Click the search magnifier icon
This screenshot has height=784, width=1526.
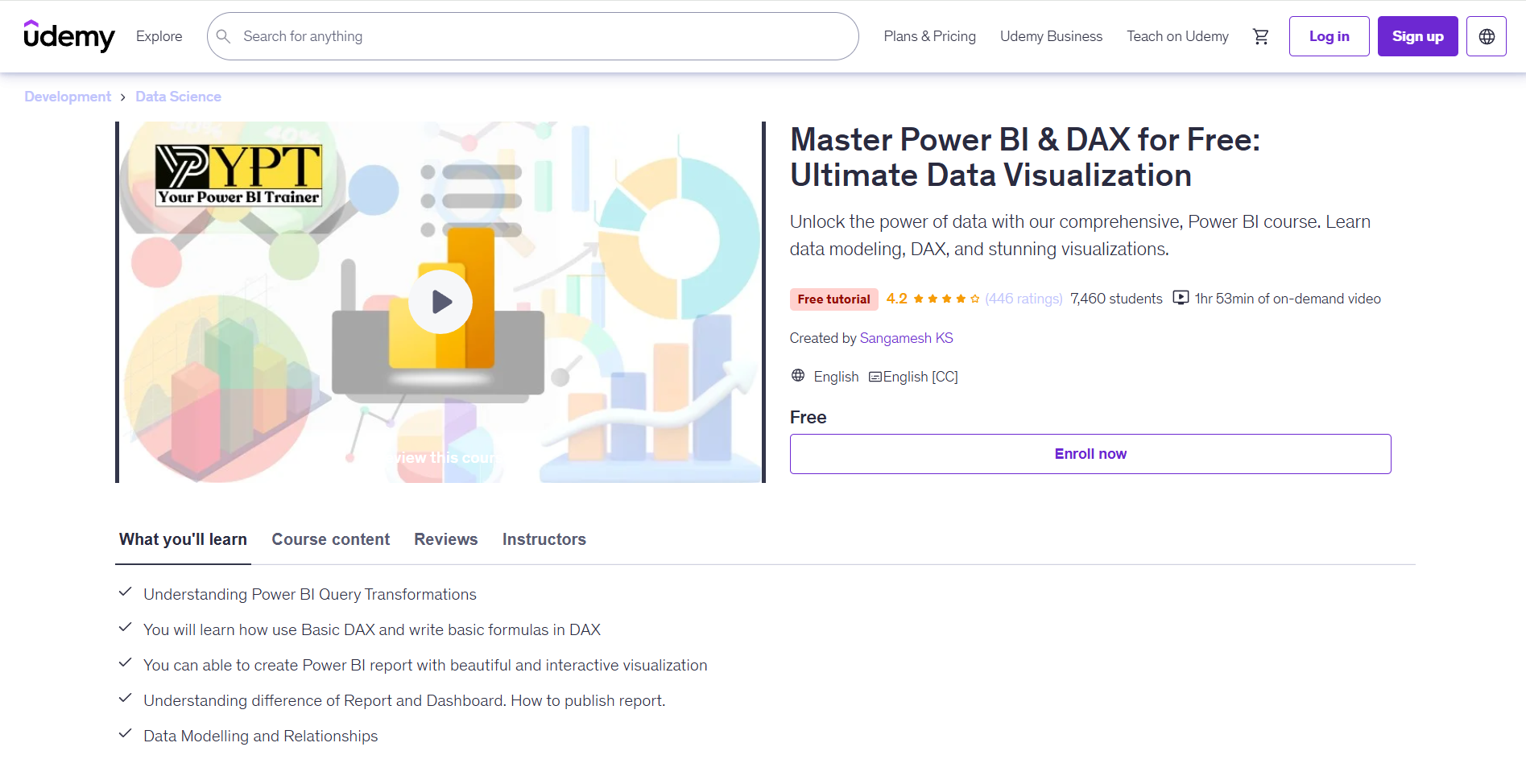pos(224,36)
